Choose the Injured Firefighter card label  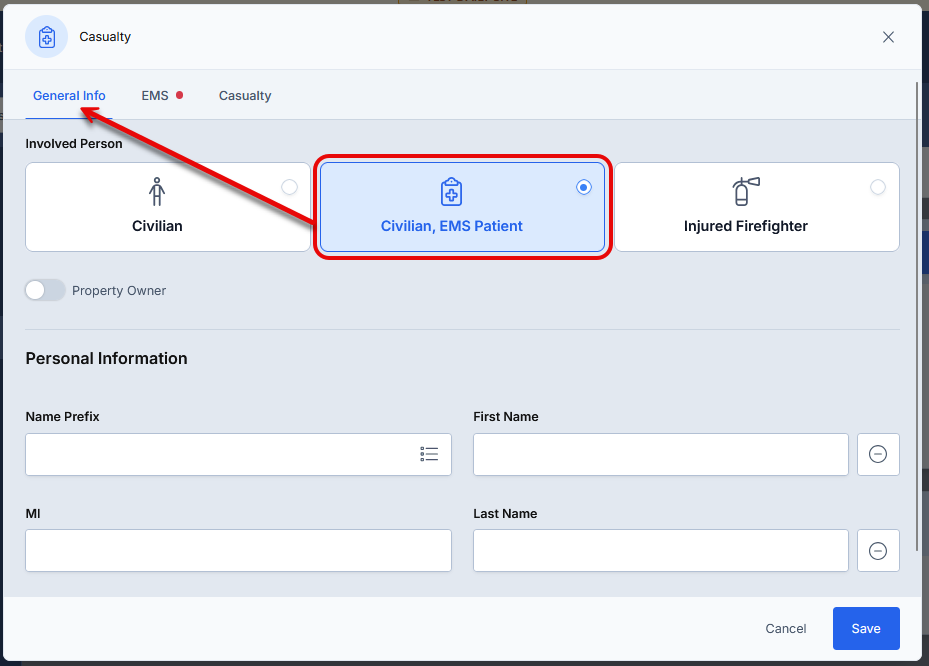pos(746,226)
